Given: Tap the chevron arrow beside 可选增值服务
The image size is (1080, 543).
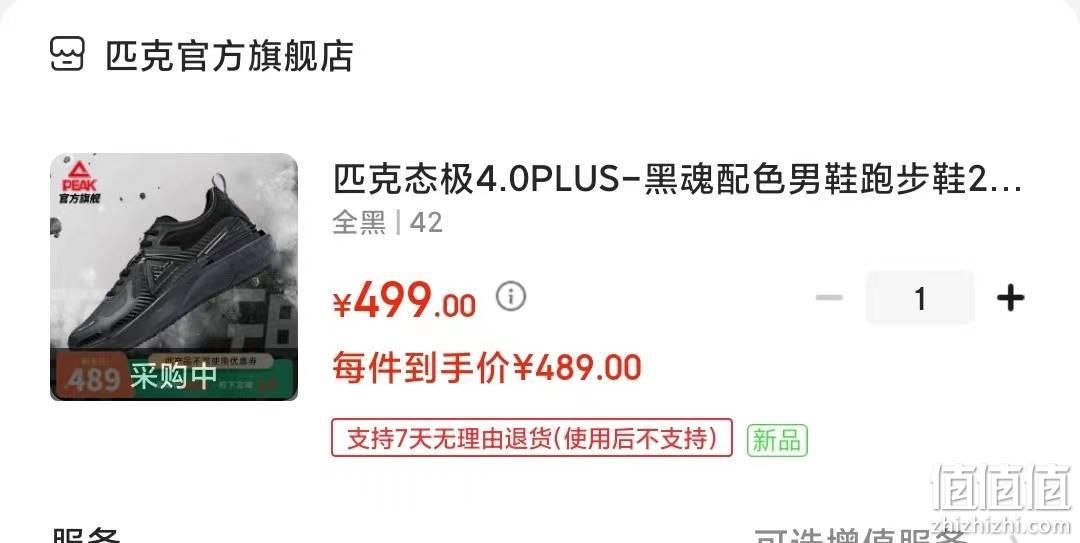Looking at the screenshot, I should point(1018,537).
